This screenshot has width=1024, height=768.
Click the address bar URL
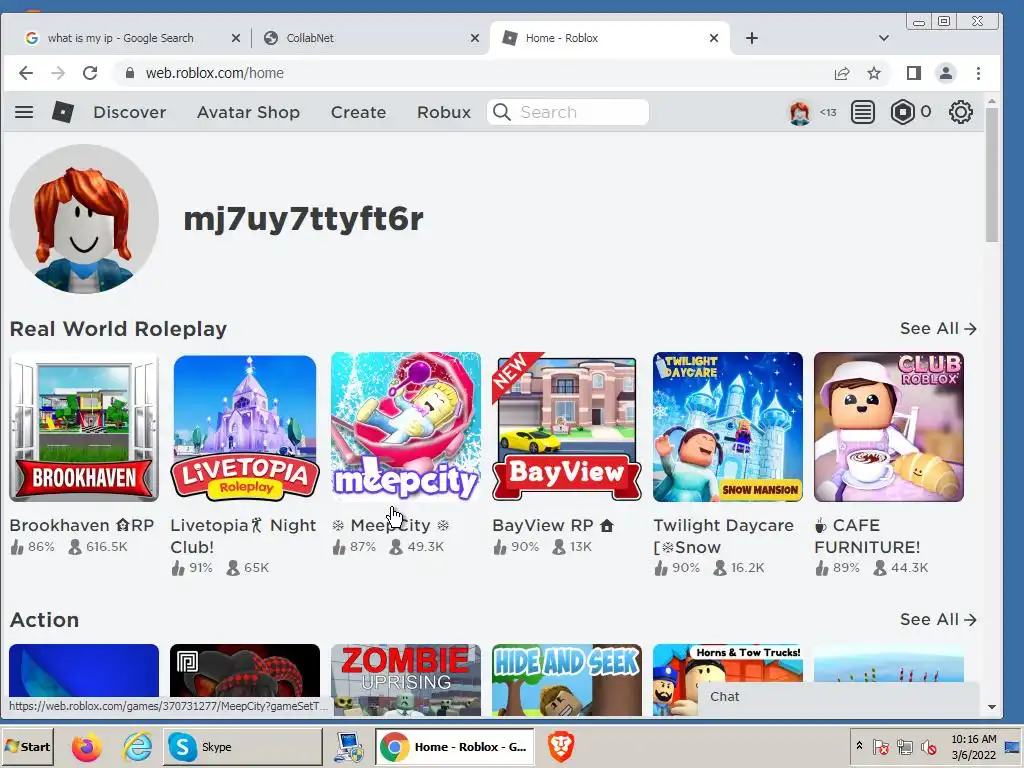coord(214,73)
